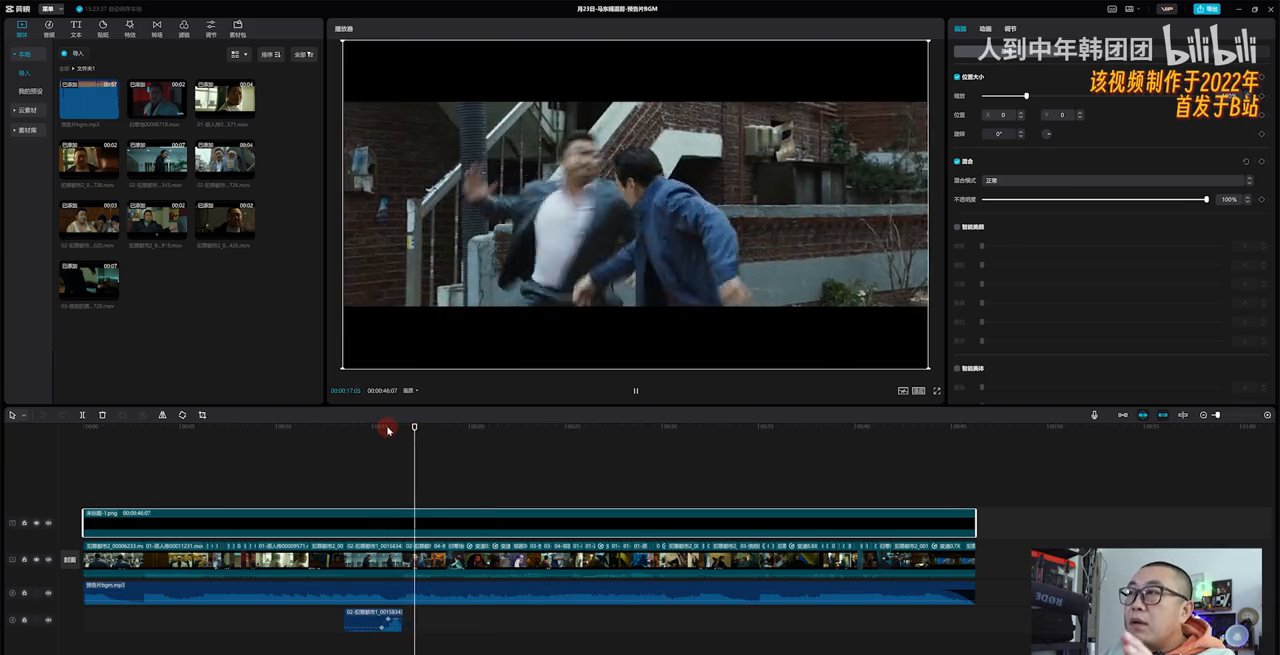Screen dimensions: 1280x655
Task: Select the 预告片bgm.mp3 audio thumbnail
Action: click(x=89, y=100)
